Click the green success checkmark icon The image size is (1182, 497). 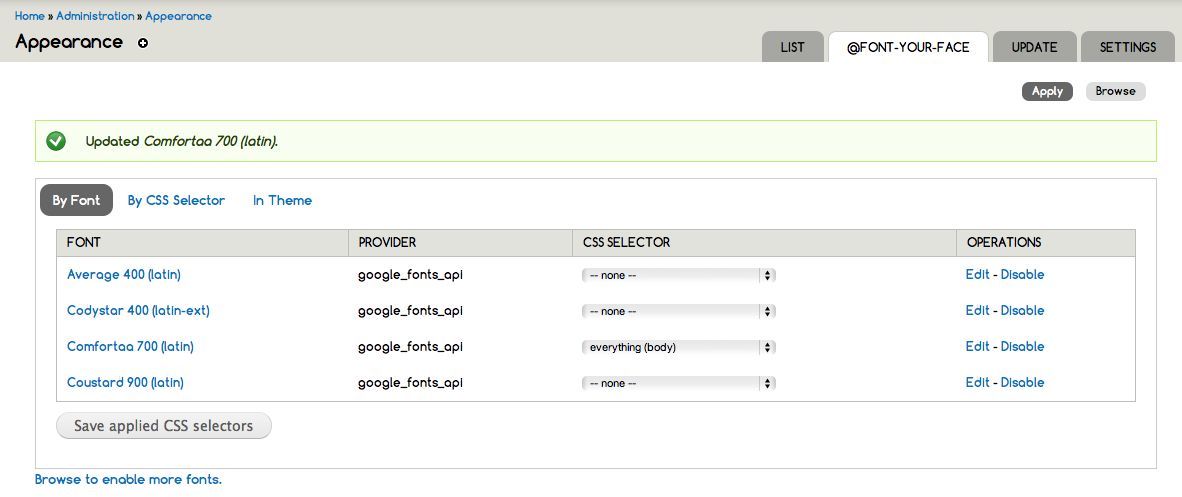coord(56,141)
